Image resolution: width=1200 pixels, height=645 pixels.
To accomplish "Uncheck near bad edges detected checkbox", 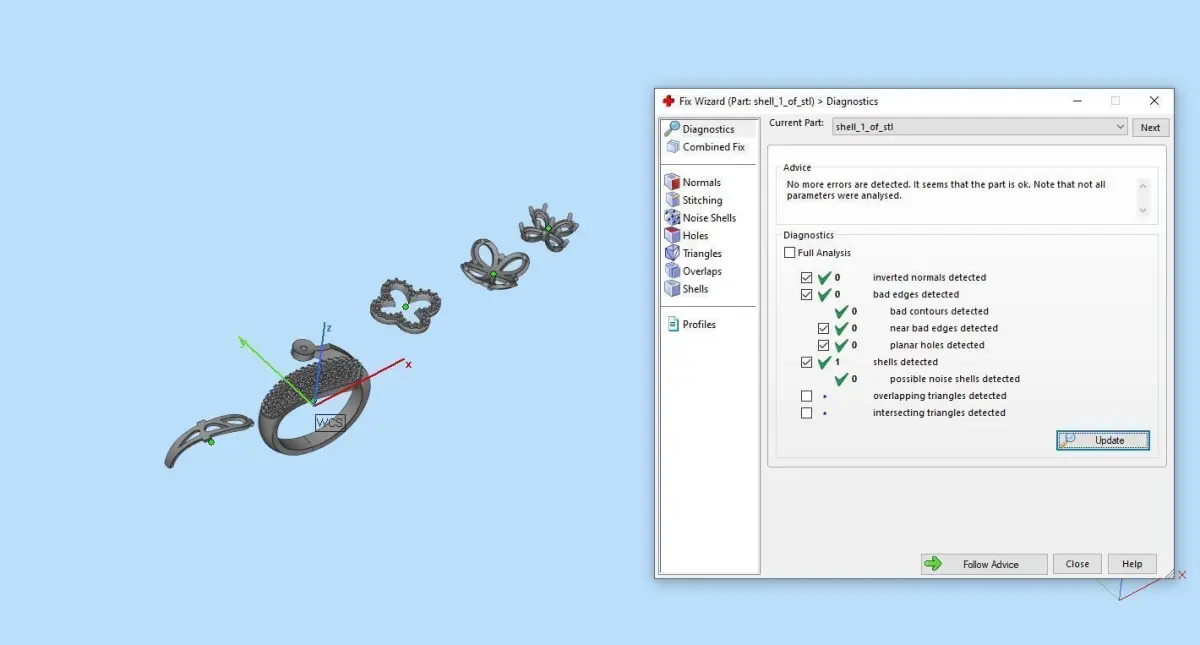I will pyautogui.click(x=823, y=328).
